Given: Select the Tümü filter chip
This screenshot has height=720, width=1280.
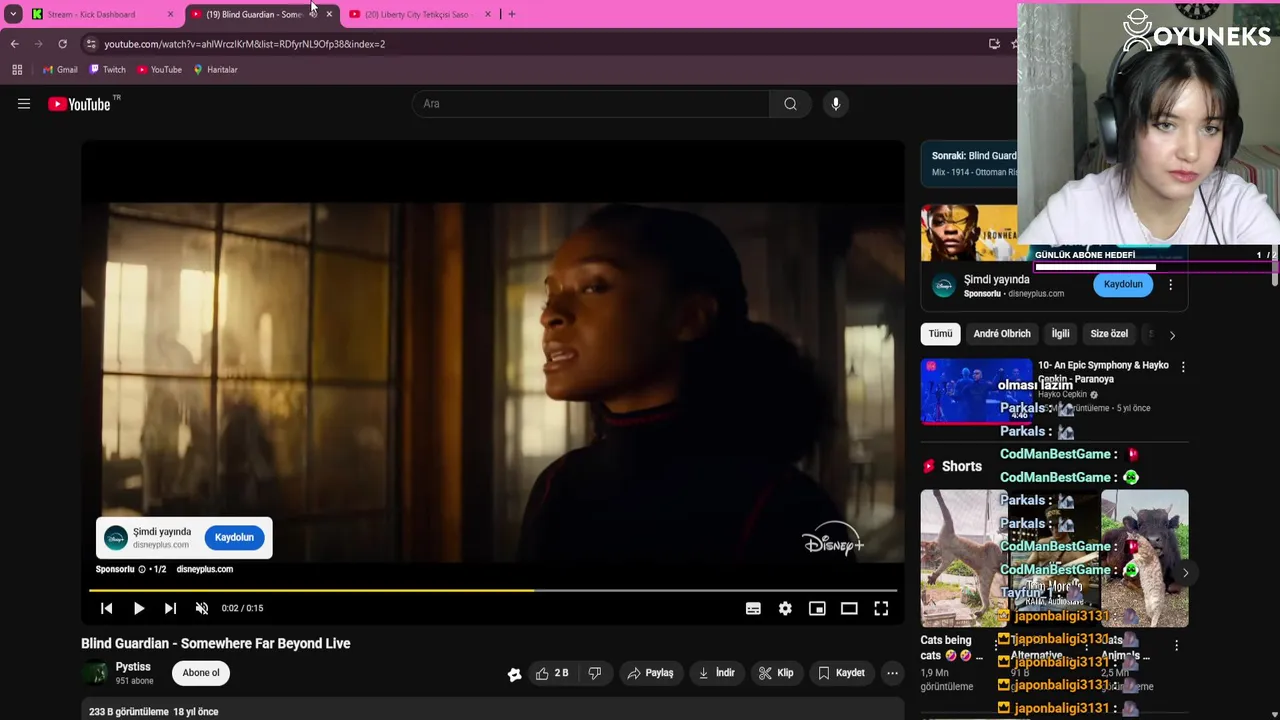Looking at the screenshot, I should [x=940, y=334].
